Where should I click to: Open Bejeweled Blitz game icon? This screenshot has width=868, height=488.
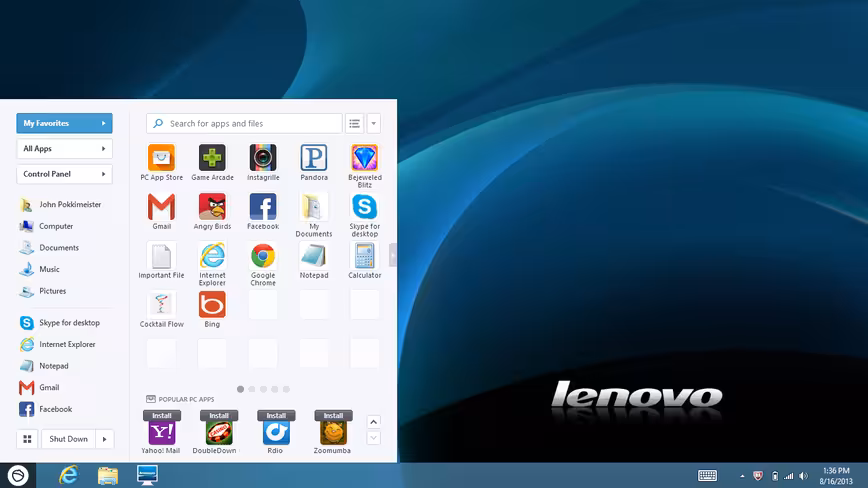tap(365, 158)
